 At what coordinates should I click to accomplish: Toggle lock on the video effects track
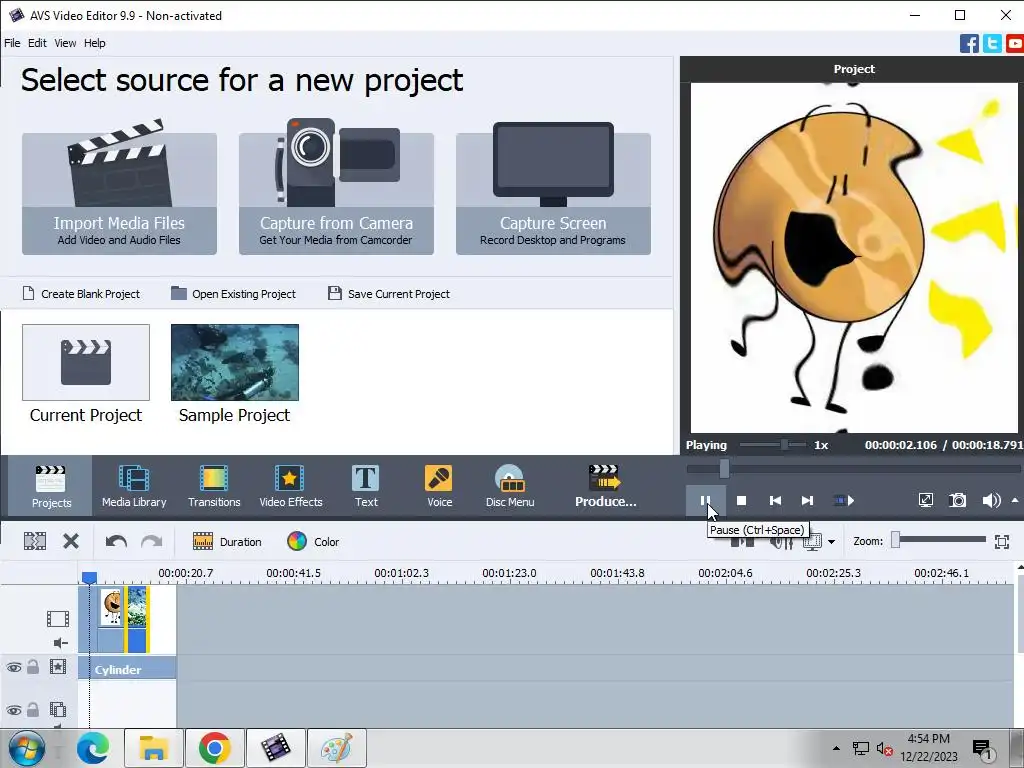(33, 667)
